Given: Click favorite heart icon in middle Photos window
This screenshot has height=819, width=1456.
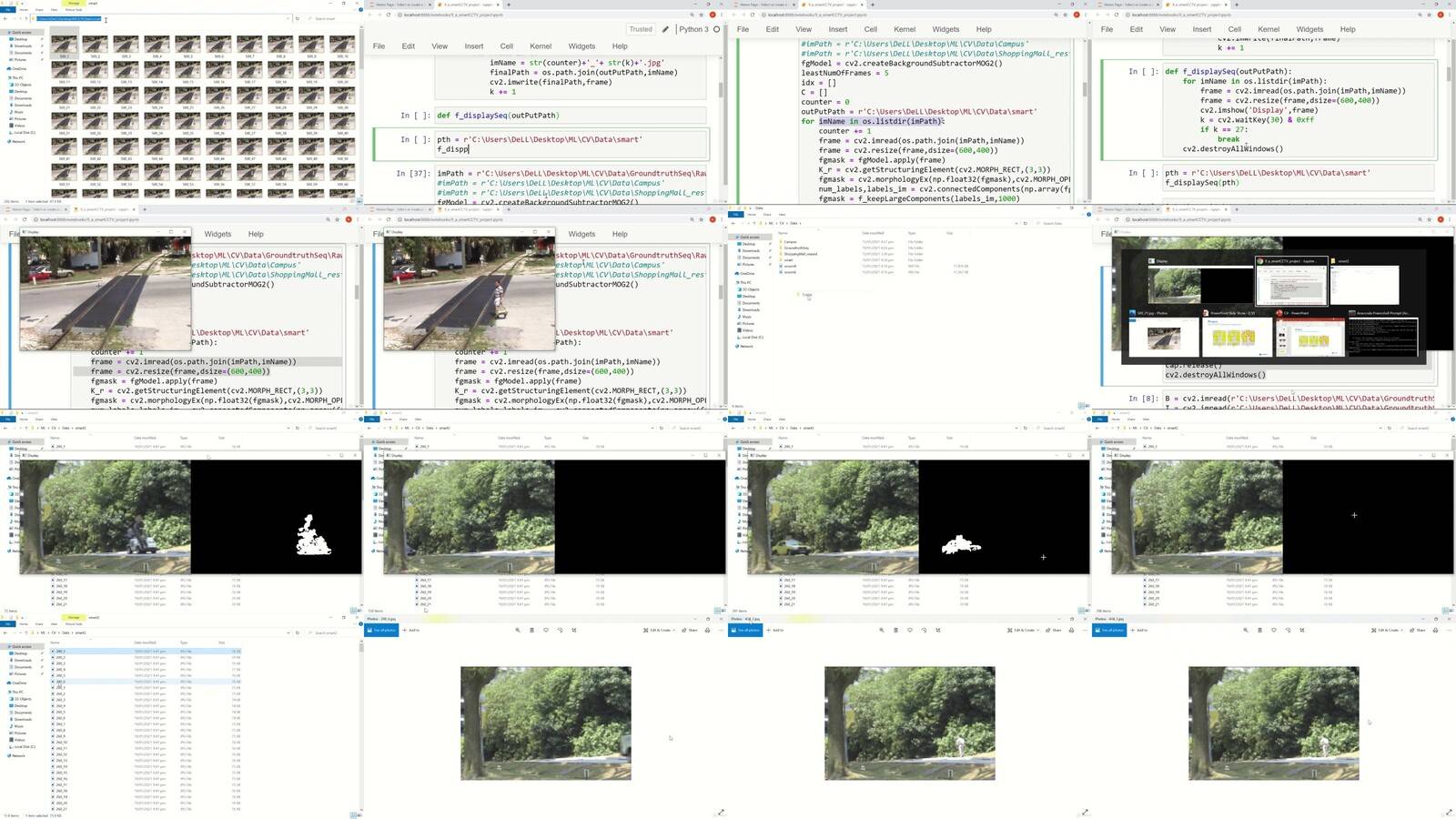Looking at the screenshot, I should [910, 630].
